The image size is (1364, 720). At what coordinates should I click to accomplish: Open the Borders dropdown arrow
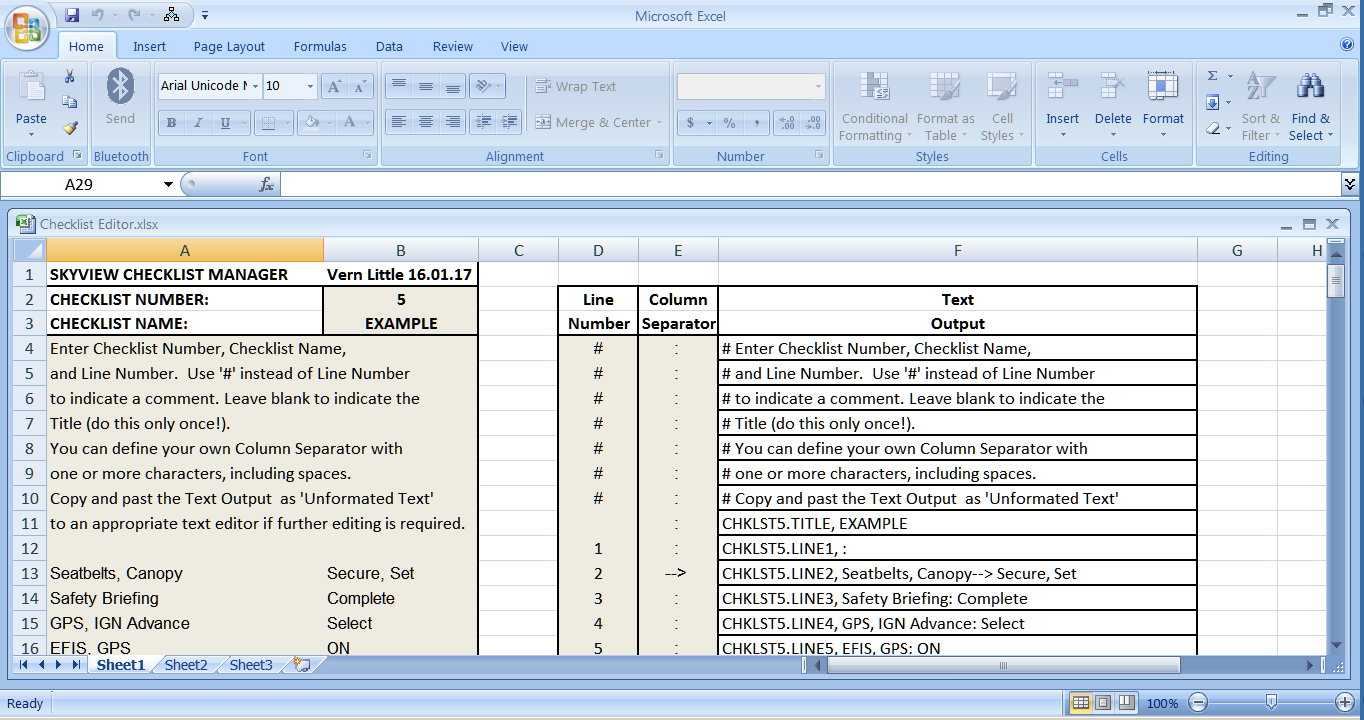pos(286,123)
